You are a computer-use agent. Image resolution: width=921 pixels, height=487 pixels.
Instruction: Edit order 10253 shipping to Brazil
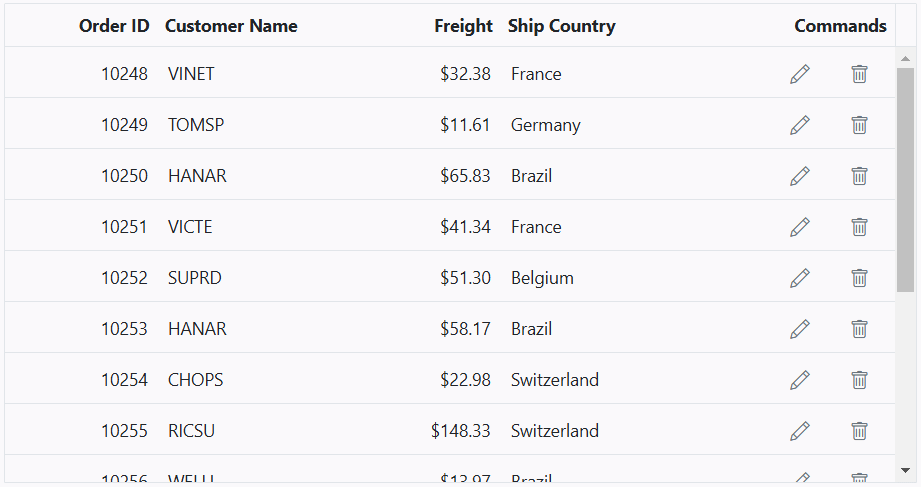click(800, 330)
